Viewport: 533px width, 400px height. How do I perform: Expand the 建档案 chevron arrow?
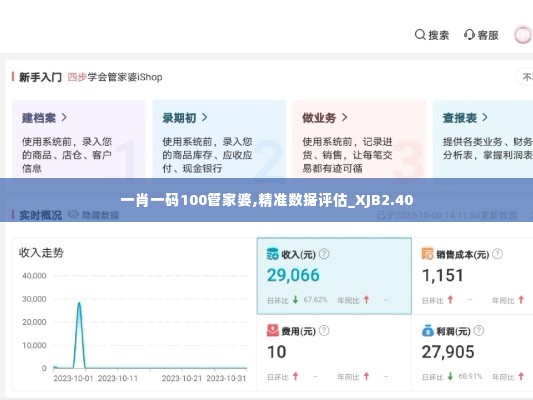(x=64, y=118)
